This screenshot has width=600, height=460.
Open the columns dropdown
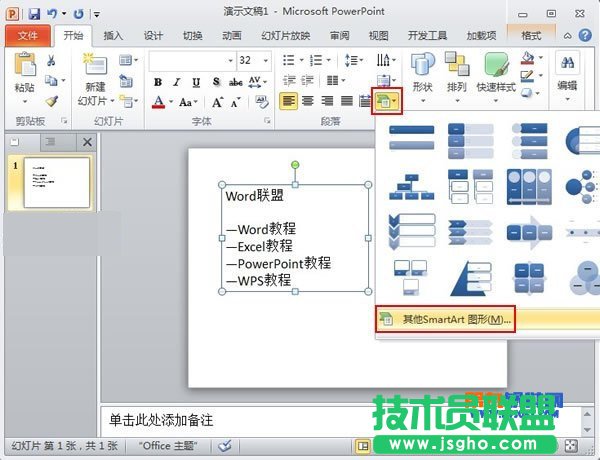[x=336, y=80]
